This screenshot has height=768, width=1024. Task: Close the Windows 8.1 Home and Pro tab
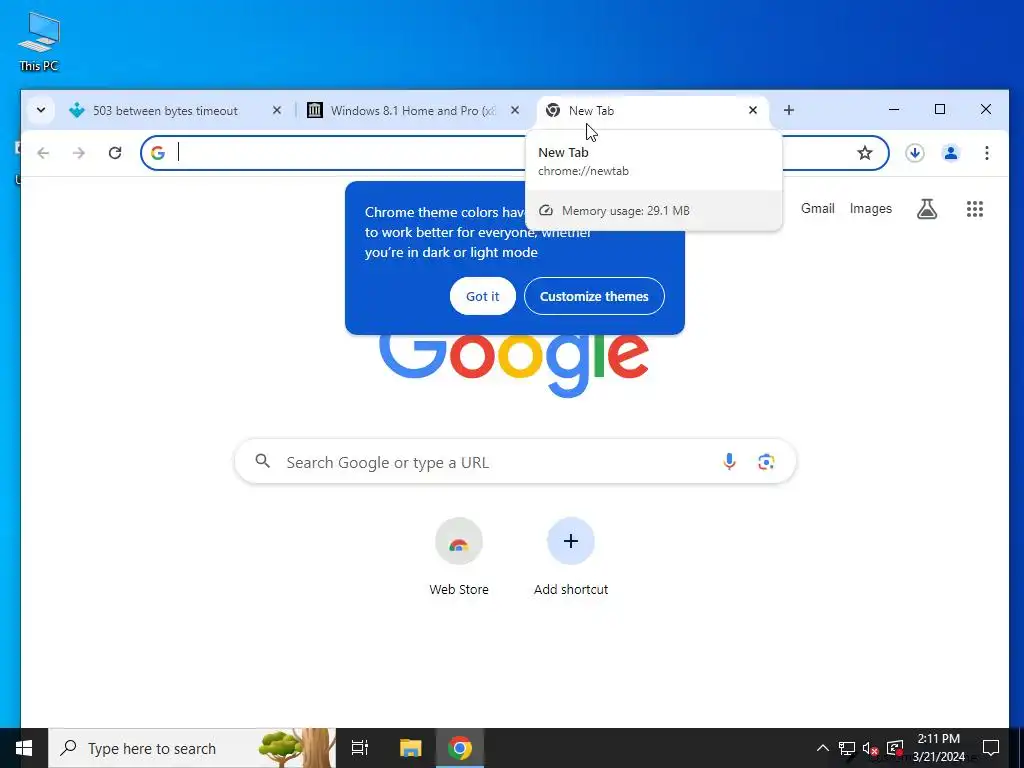click(x=515, y=110)
